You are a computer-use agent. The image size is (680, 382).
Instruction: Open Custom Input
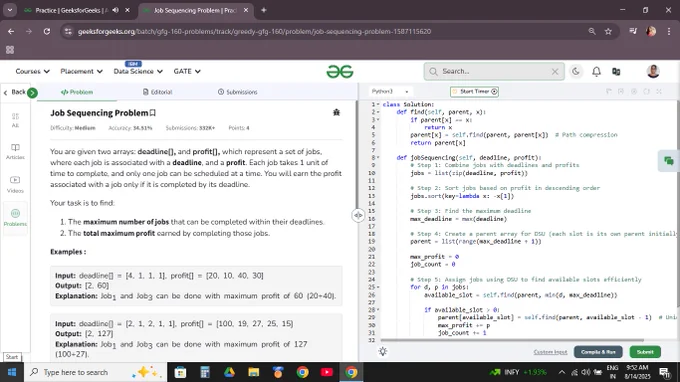point(550,352)
